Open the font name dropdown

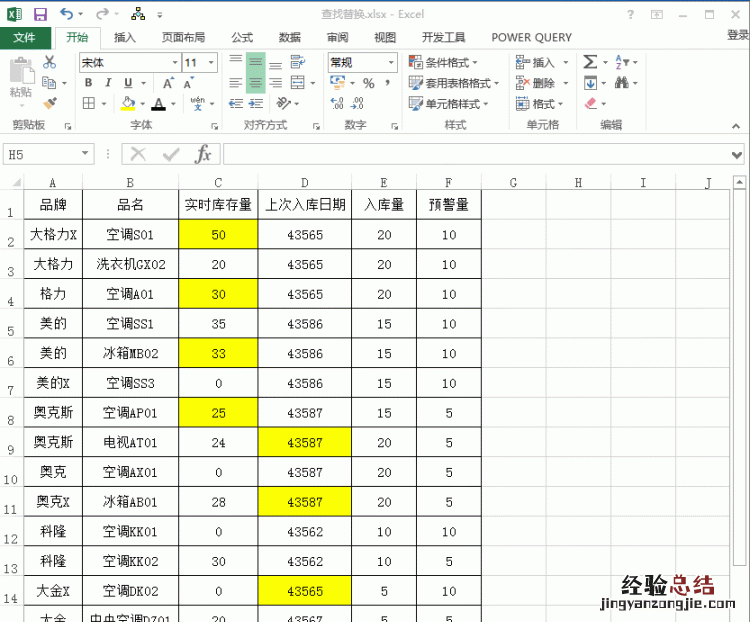click(175, 62)
